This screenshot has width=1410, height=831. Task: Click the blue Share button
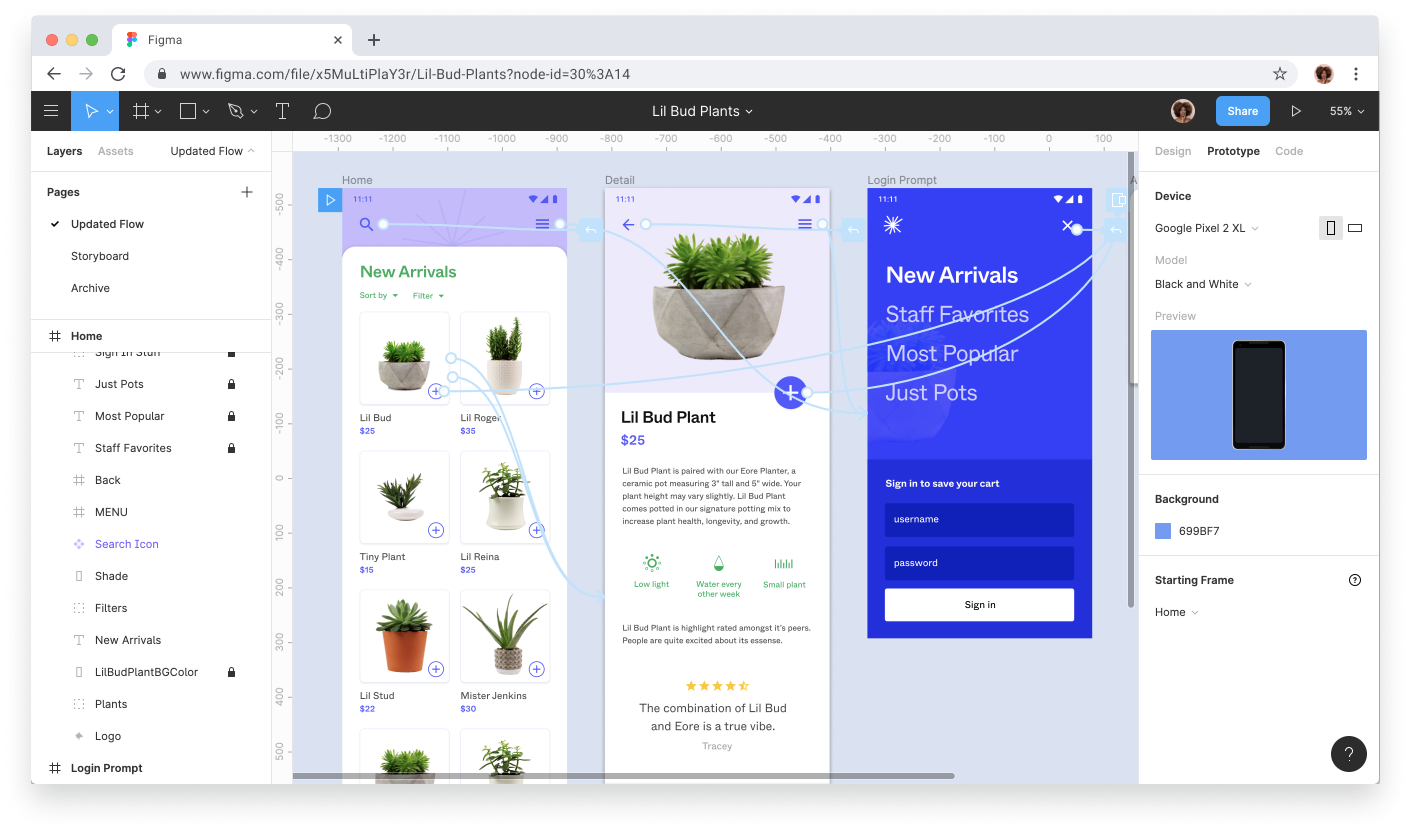[x=1242, y=111]
